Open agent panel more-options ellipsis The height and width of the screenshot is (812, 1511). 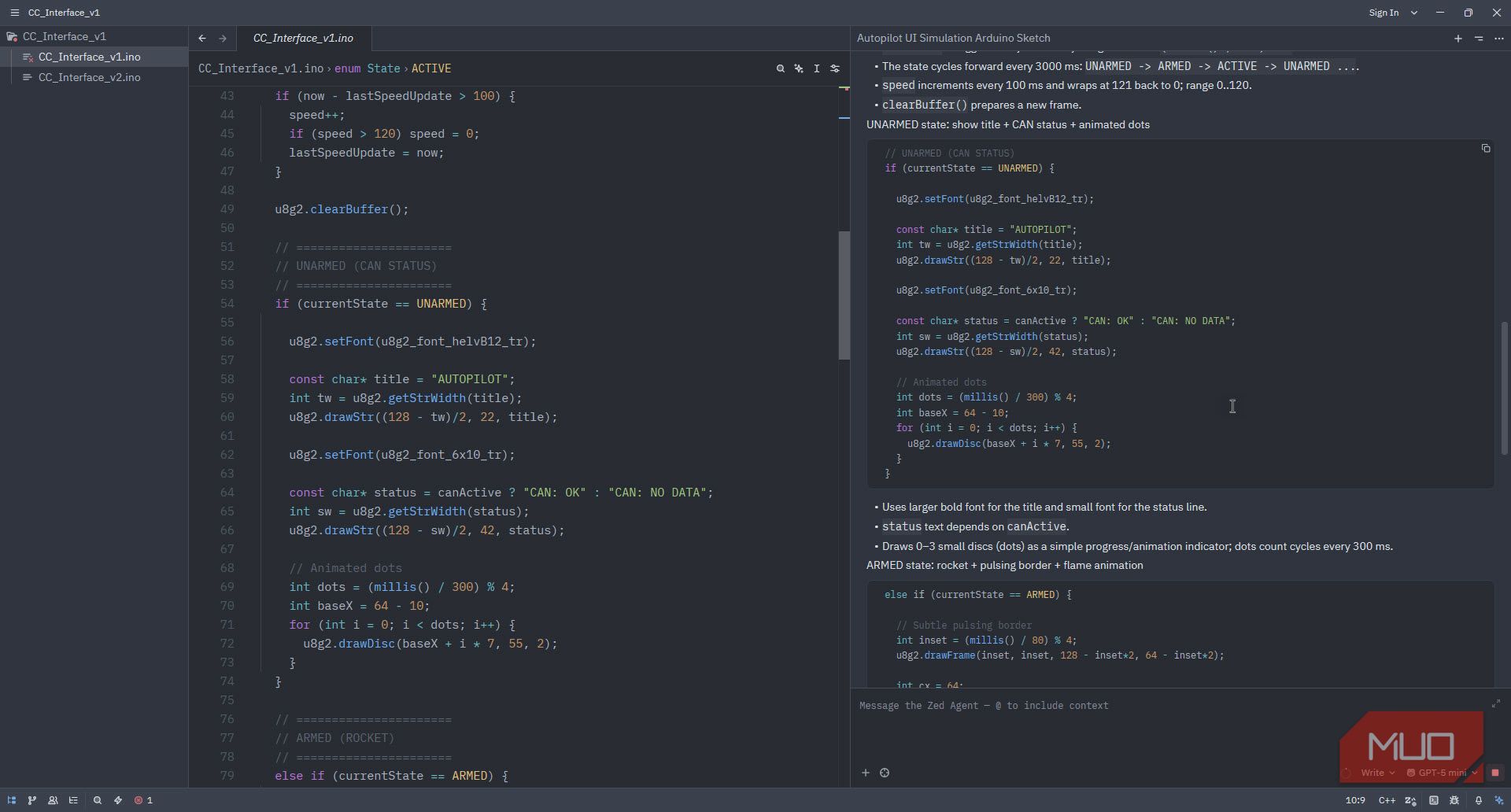coord(1499,38)
